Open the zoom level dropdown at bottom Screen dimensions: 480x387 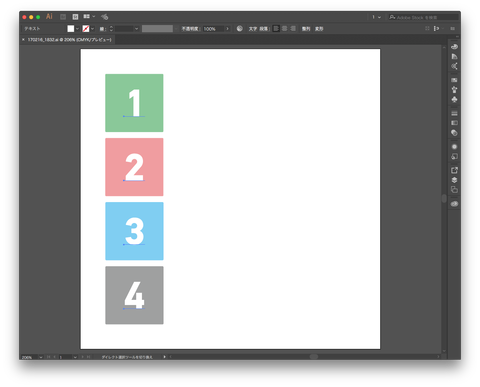click(41, 357)
